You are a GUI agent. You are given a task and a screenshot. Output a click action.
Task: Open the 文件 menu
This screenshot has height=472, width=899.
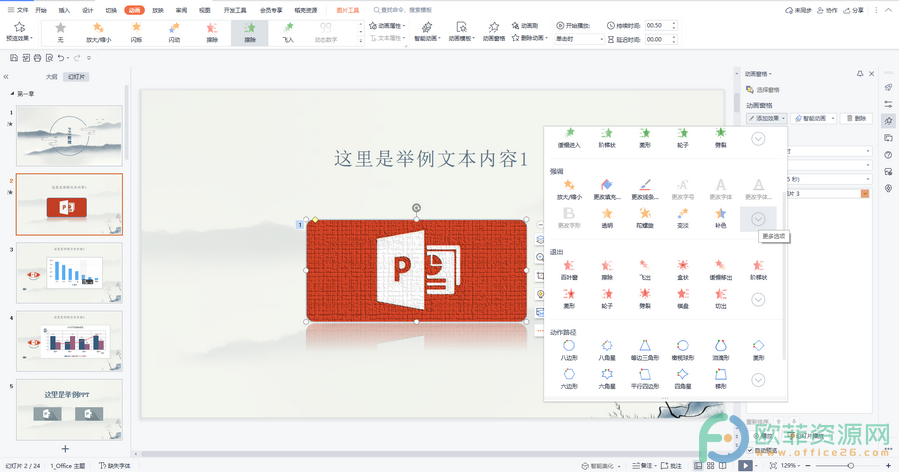18,10
